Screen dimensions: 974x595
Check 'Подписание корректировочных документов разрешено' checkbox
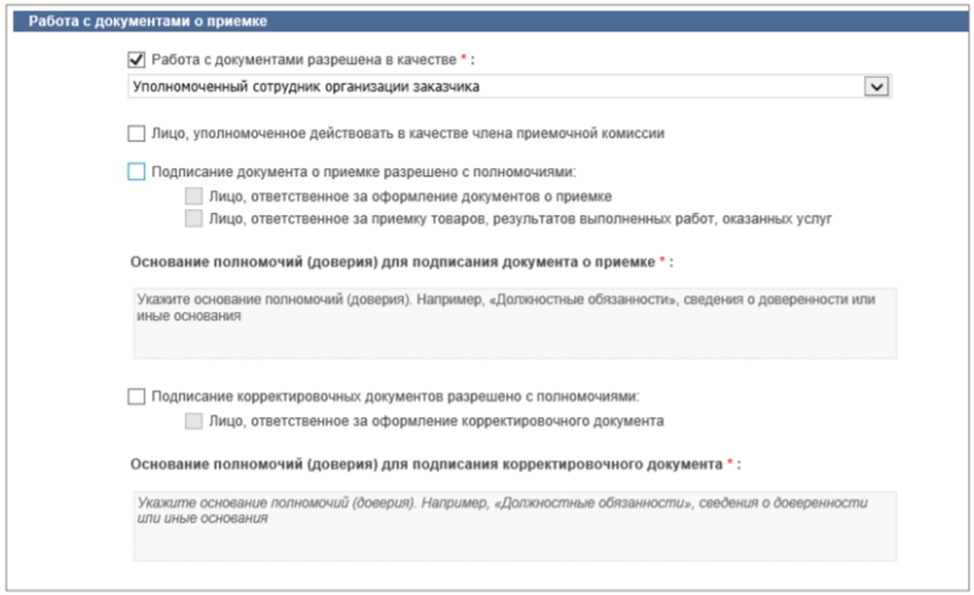[138, 396]
